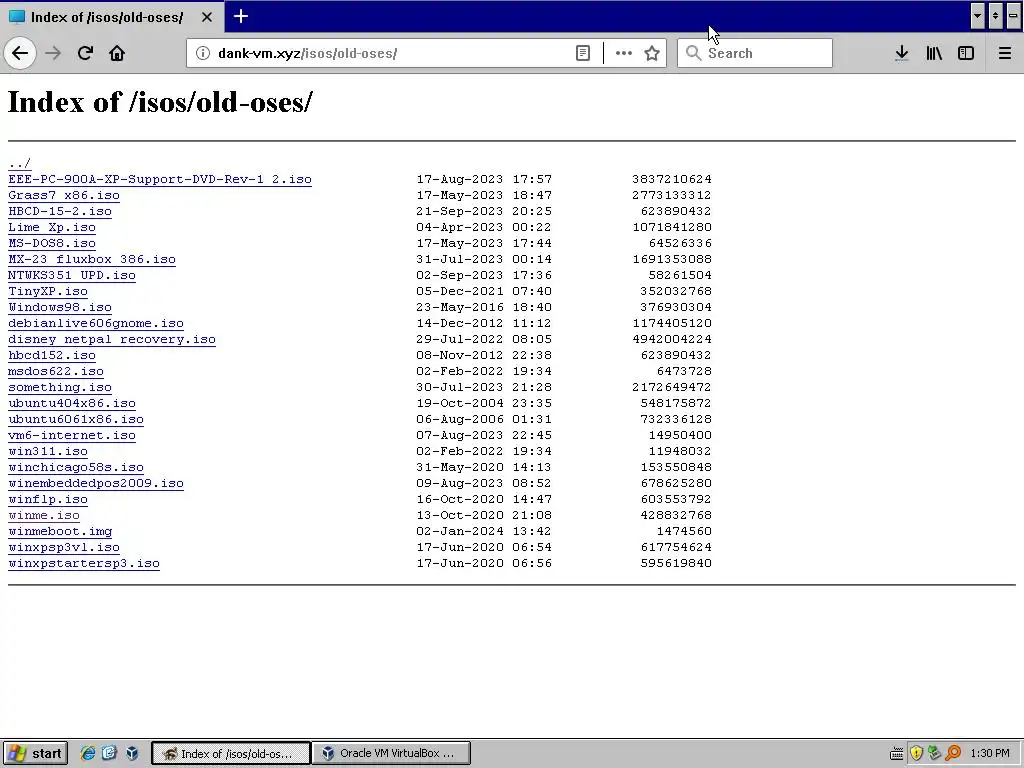Switch to Index of /isos/old-os taskbar button

click(x=231, y=753)
